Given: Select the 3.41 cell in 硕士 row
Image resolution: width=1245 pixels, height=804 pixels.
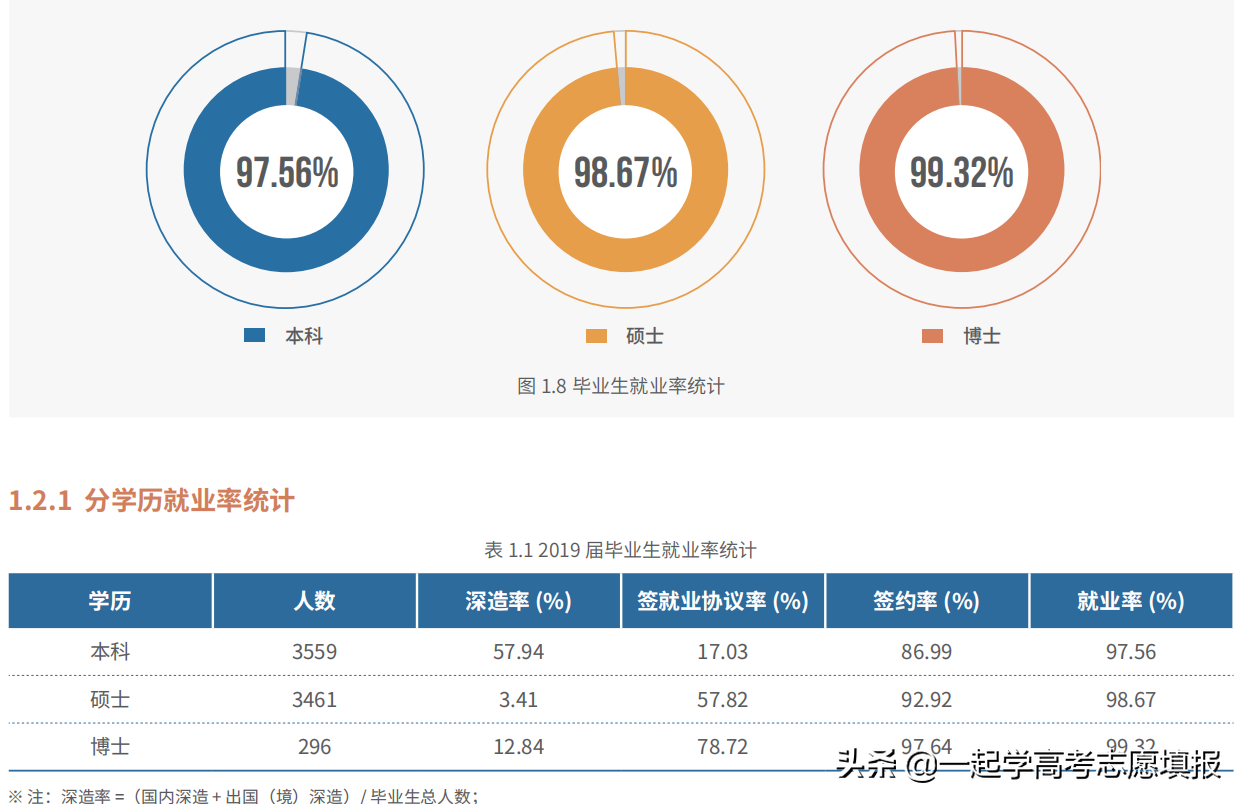Looking at the screenshot, I should tap(519, 700).
